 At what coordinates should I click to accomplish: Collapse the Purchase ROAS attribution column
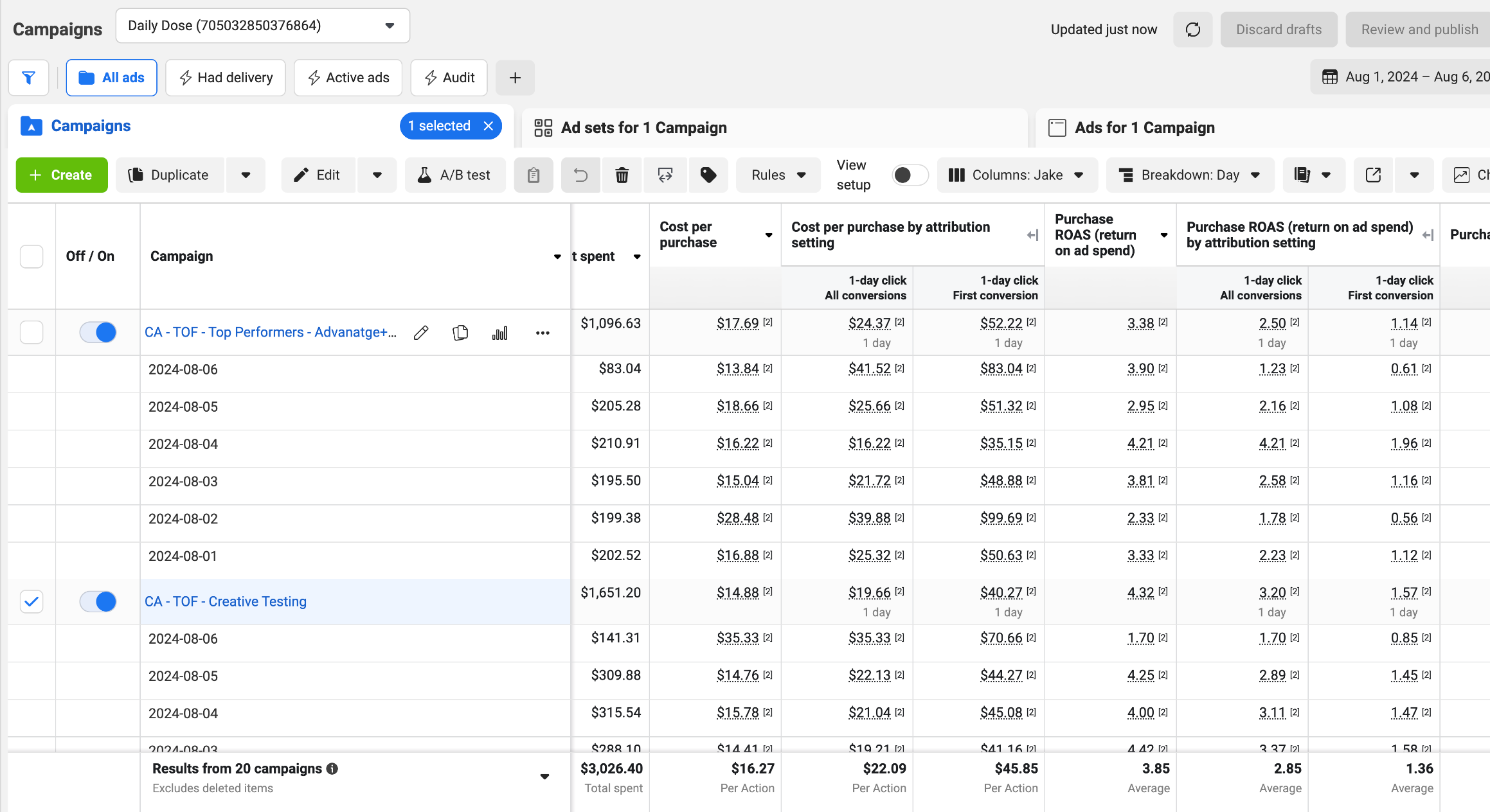[1428, 235]
